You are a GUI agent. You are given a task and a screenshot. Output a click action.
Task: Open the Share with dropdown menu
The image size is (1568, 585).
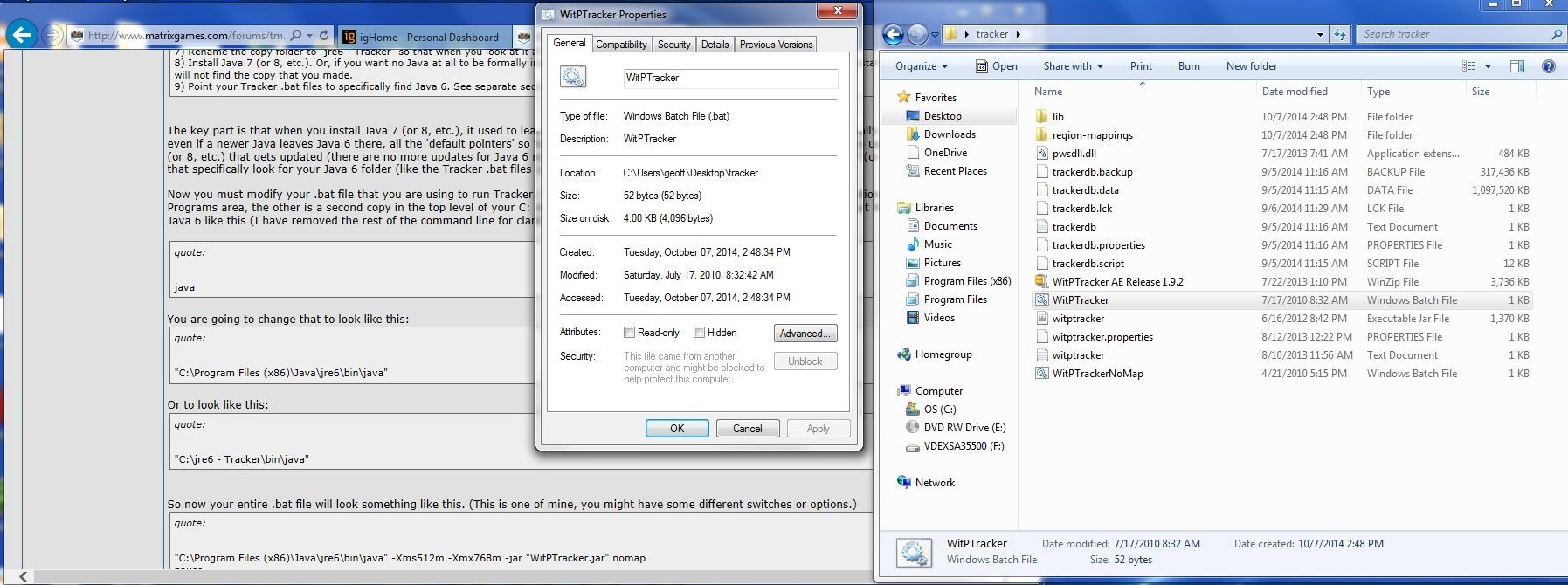(x=1073, y=66)
